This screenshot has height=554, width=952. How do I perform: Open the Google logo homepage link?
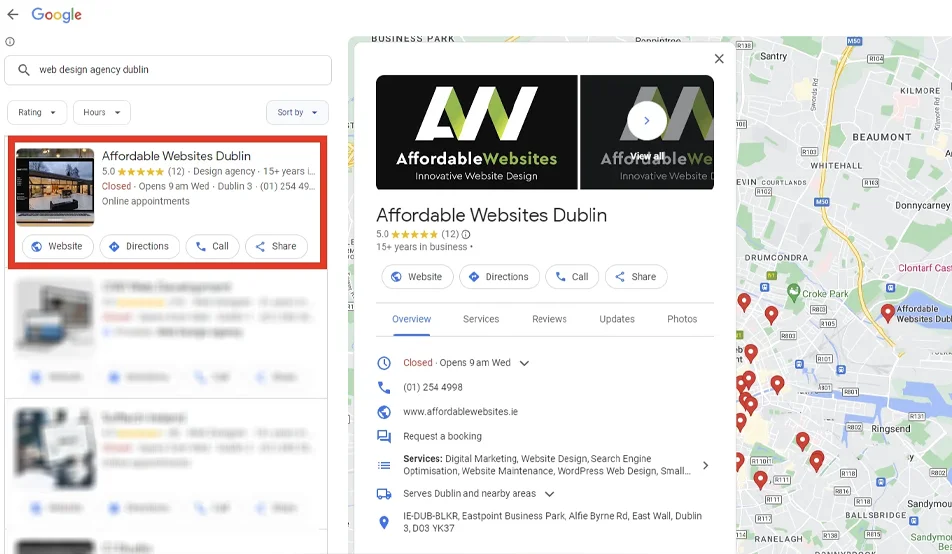pyautogui.click(x=56, y=15)
